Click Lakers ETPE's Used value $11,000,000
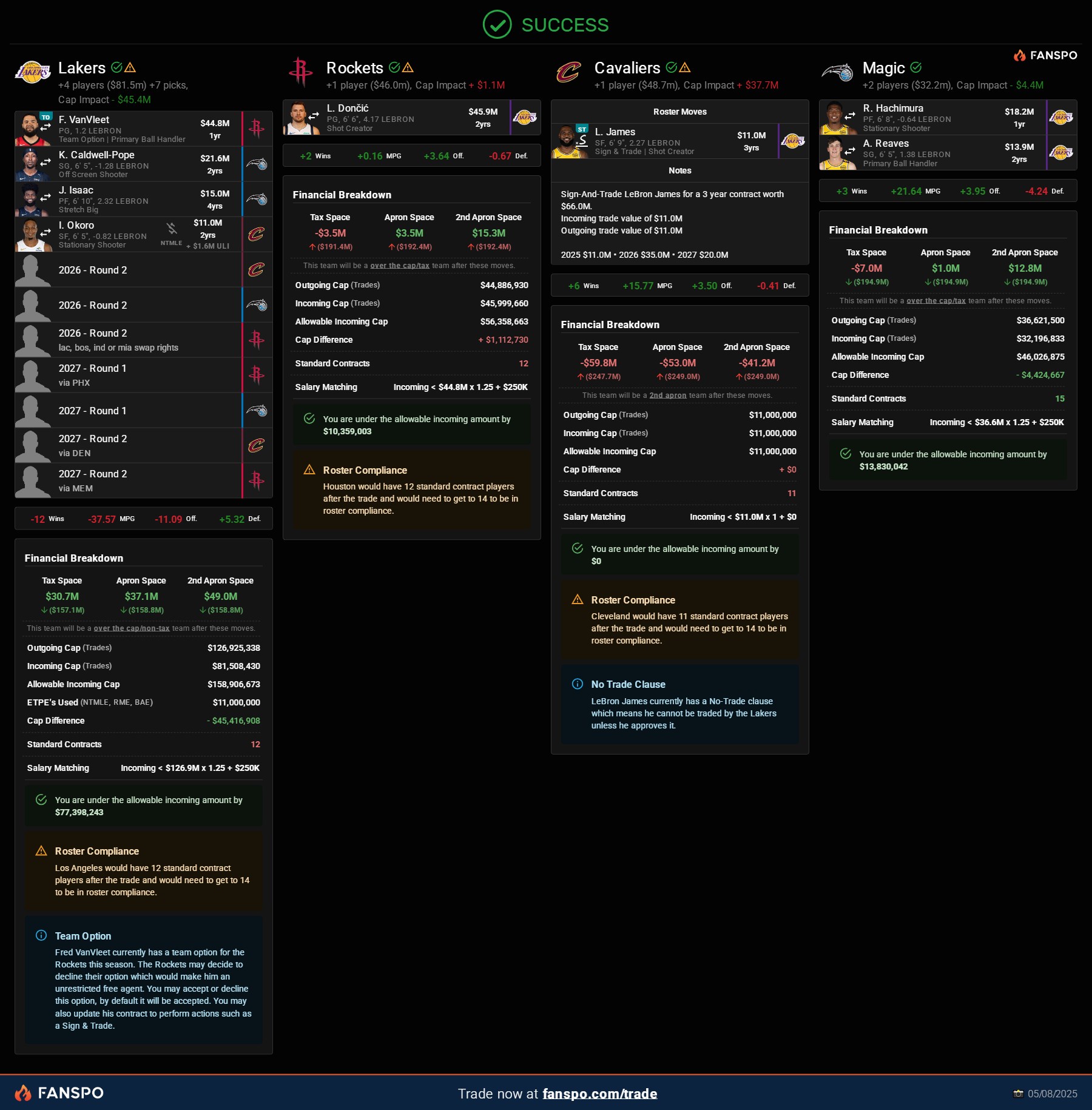This screenshot has width=1092, height=1110. [237, 702]
